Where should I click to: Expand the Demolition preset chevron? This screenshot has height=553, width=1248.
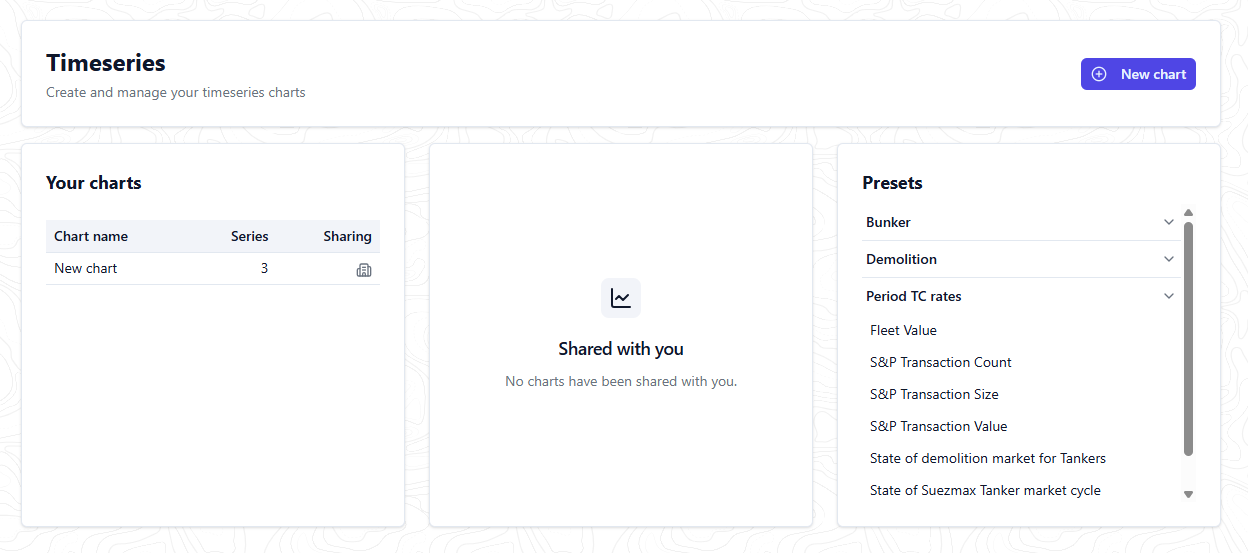(x=1169, y=259)
